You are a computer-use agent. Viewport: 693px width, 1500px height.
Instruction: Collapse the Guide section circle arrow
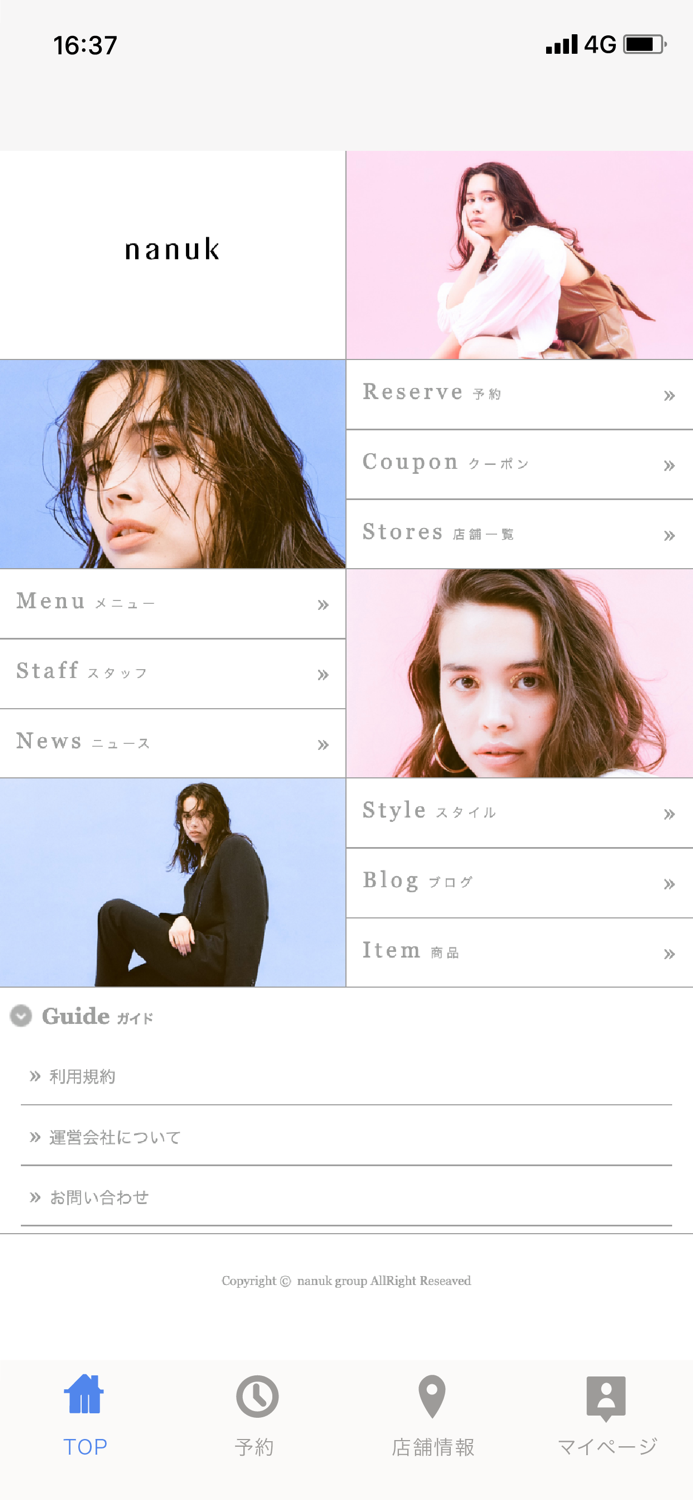(x=21, y=1016)
